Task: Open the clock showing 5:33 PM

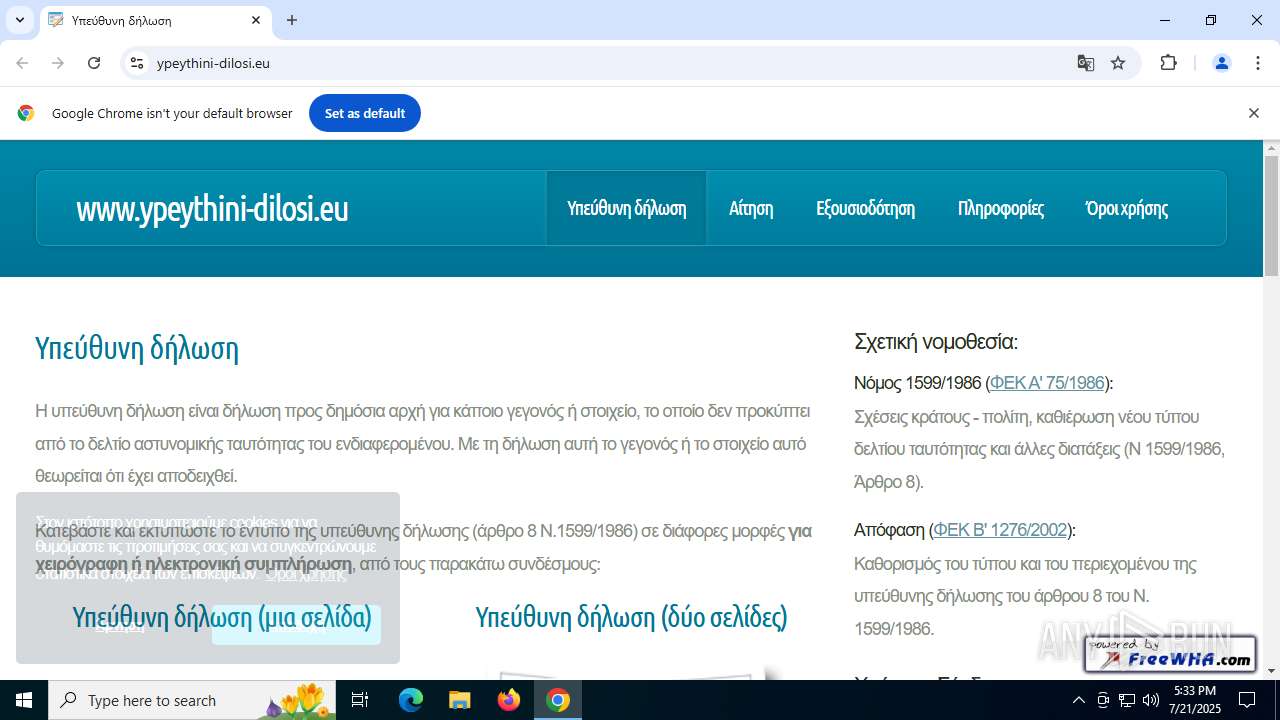Action: 1197,700
